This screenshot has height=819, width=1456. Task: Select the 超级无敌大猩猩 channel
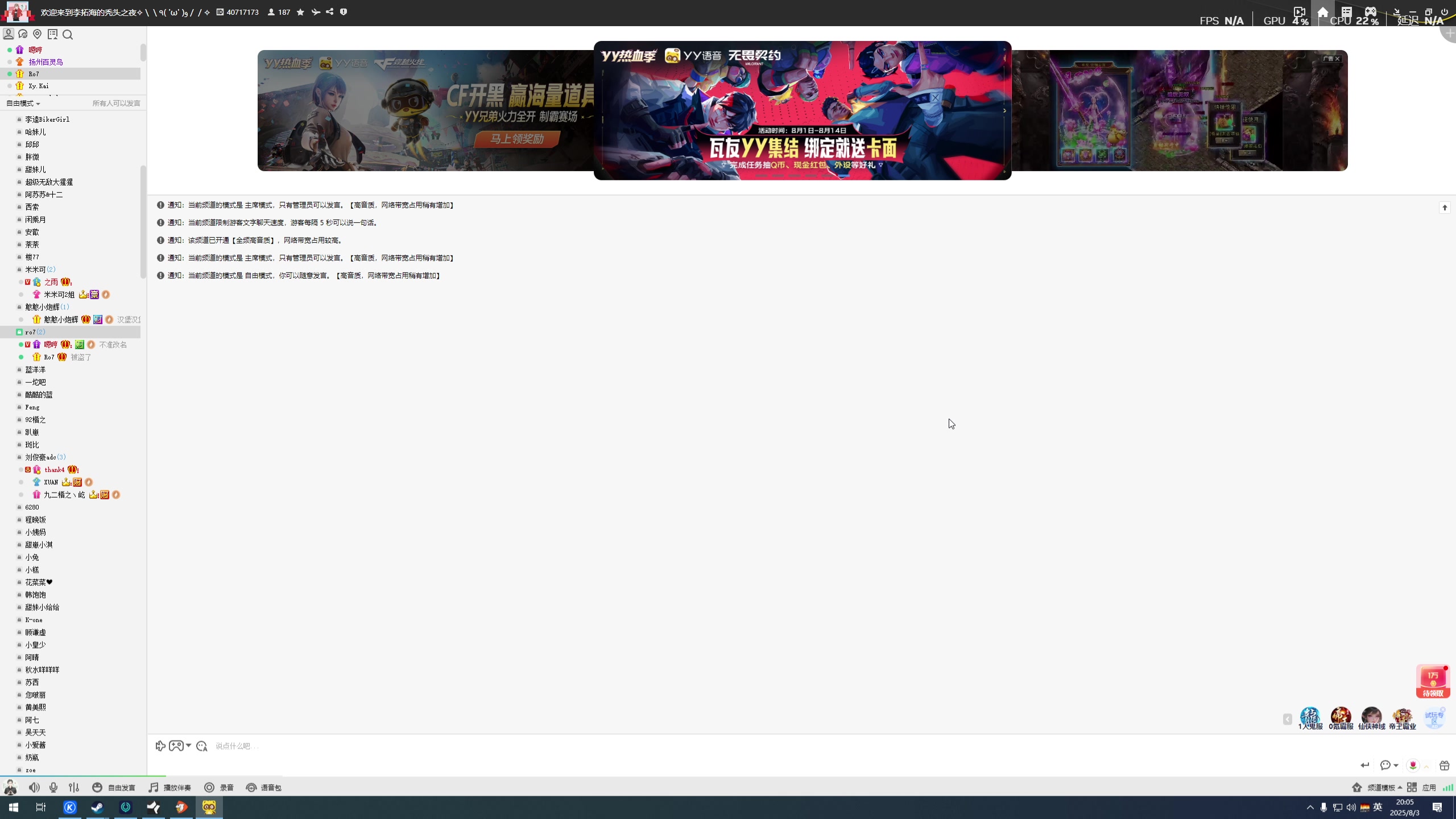49,182
